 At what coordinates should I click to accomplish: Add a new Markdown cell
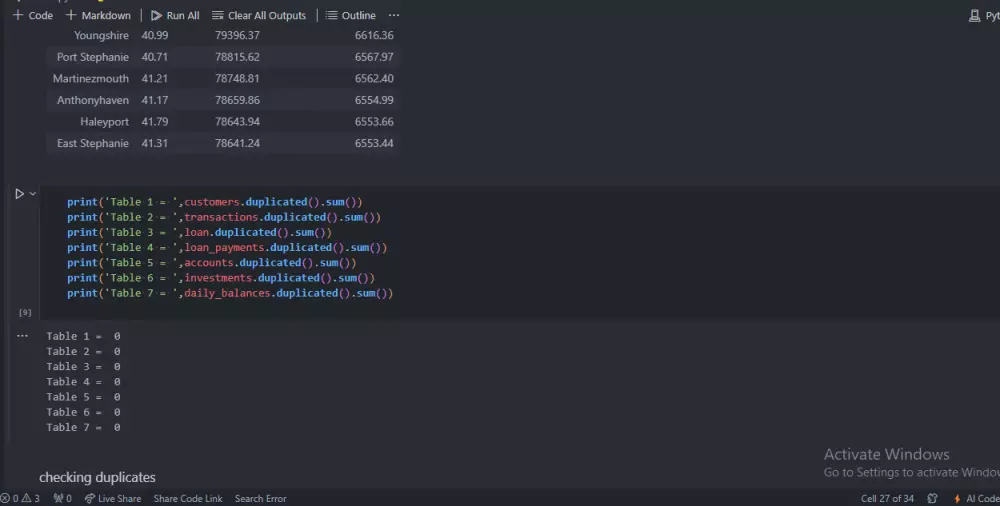click(98, 15)
